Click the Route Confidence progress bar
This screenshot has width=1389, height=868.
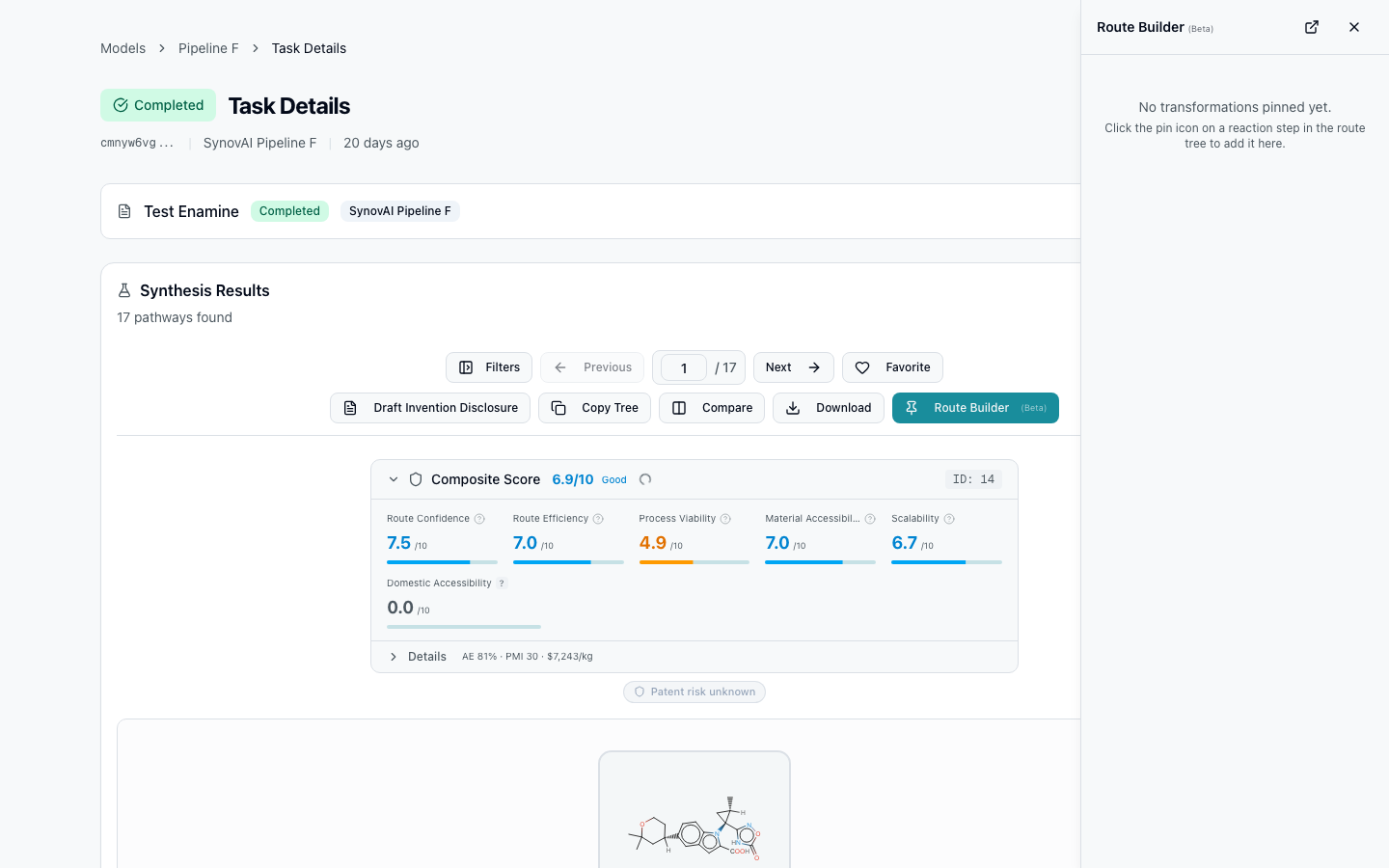(442, 562)
